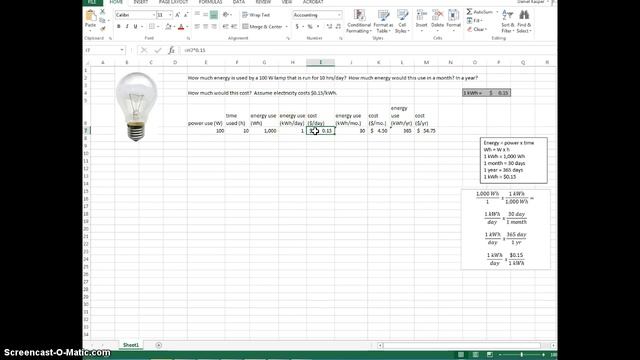This screenshot has height=360, width=640.
Task: Switch to the REVIEW ribbon tab
Action: pyautogui.click(x=263, y=2)
